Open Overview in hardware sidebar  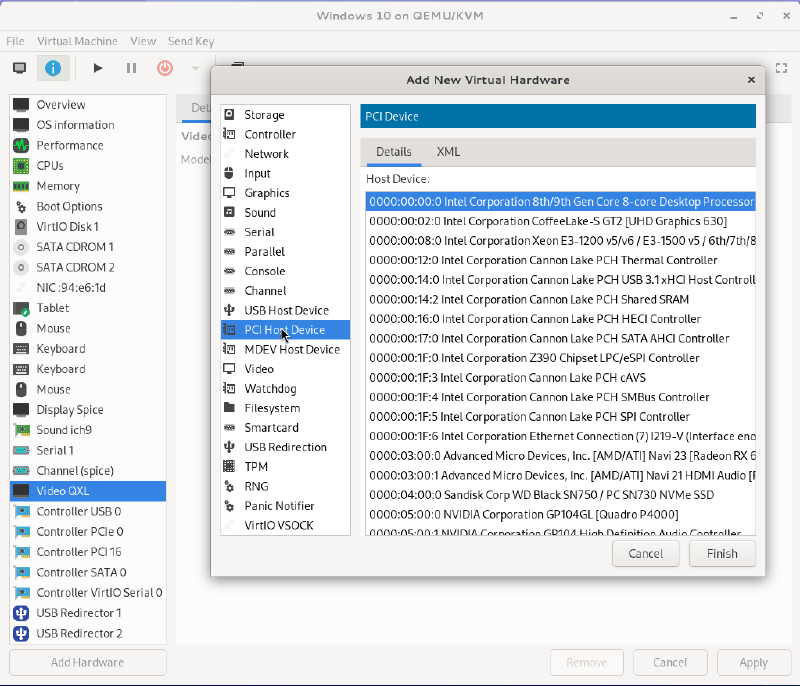click(88, 105)
